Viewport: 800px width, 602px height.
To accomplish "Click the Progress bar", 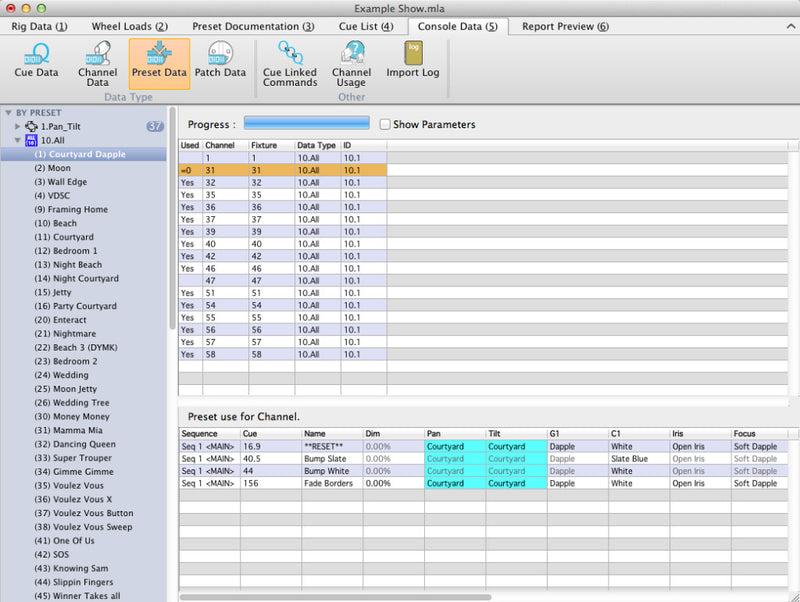I will 306,125.
